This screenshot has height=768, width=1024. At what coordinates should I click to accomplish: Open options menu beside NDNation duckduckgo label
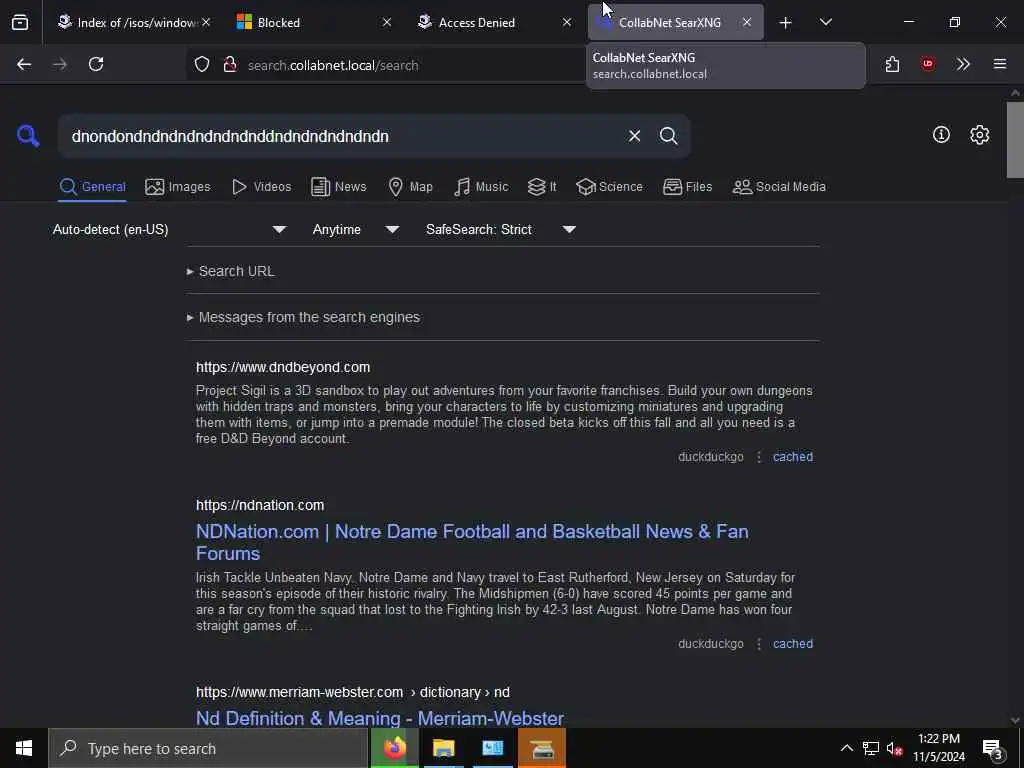coord(758,643)
